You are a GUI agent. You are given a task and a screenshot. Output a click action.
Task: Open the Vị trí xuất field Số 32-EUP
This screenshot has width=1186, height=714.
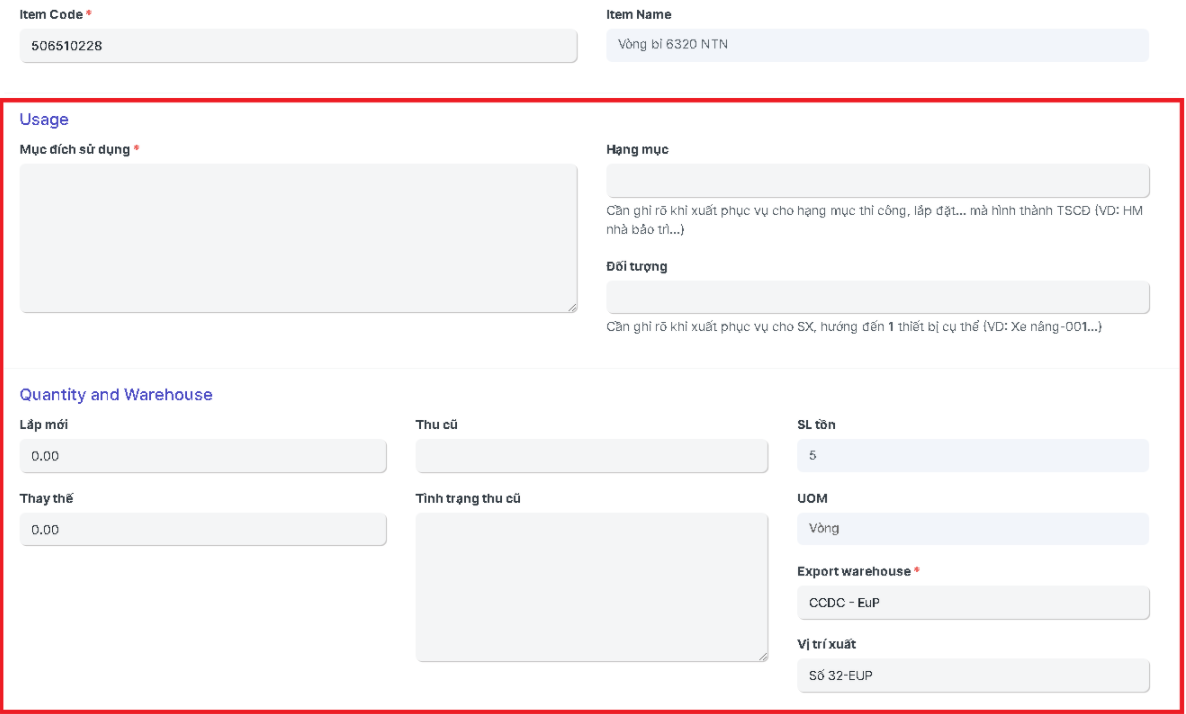pos(972,676)
